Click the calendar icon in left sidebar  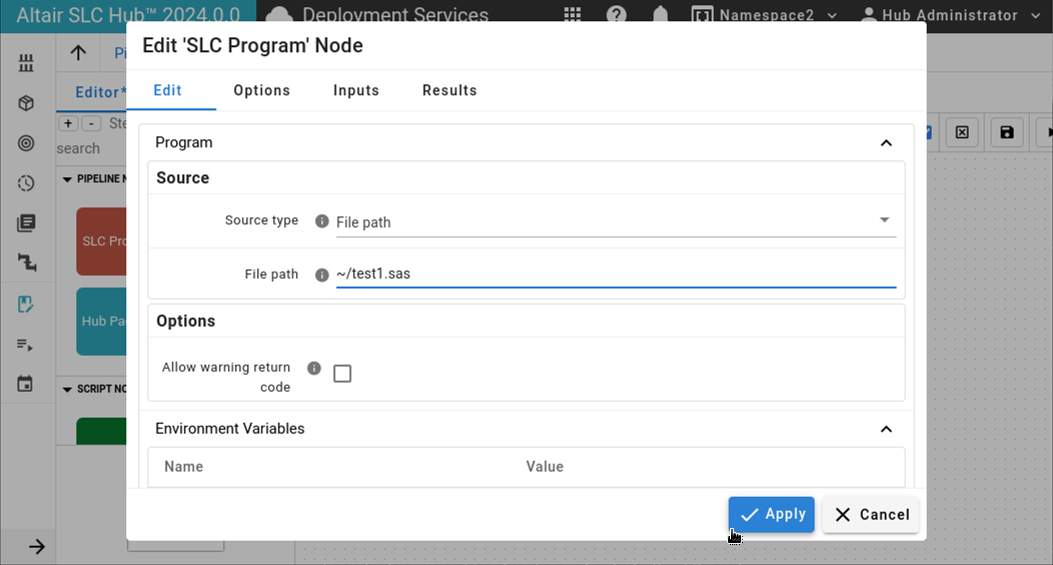[x=25, y=384]
